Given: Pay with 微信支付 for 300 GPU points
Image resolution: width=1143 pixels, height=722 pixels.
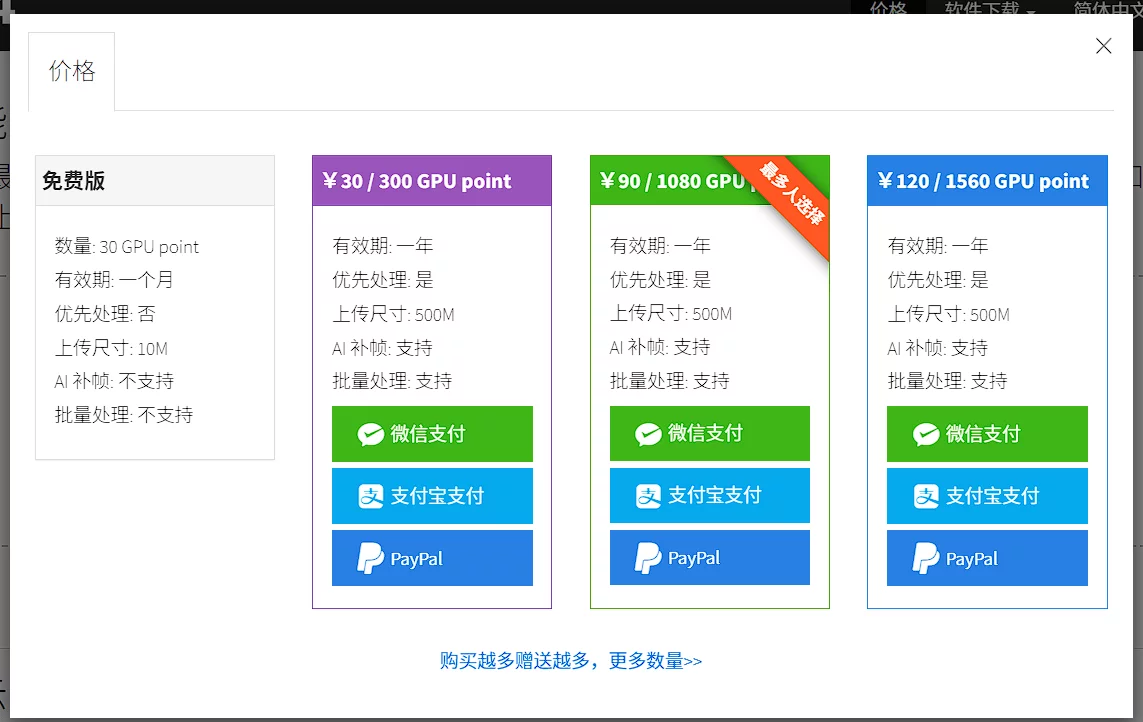Looking at the screenshot, I should click(432, 434).
